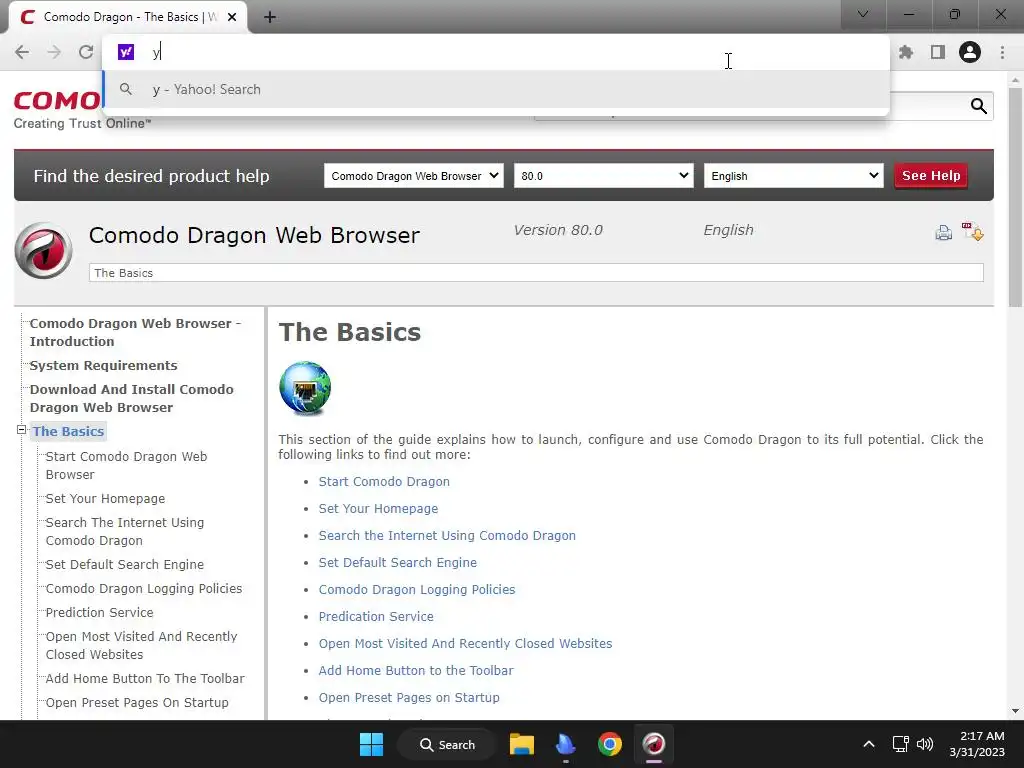
Task: Reload the page with the refresh icon
Action: click(86, 52)
